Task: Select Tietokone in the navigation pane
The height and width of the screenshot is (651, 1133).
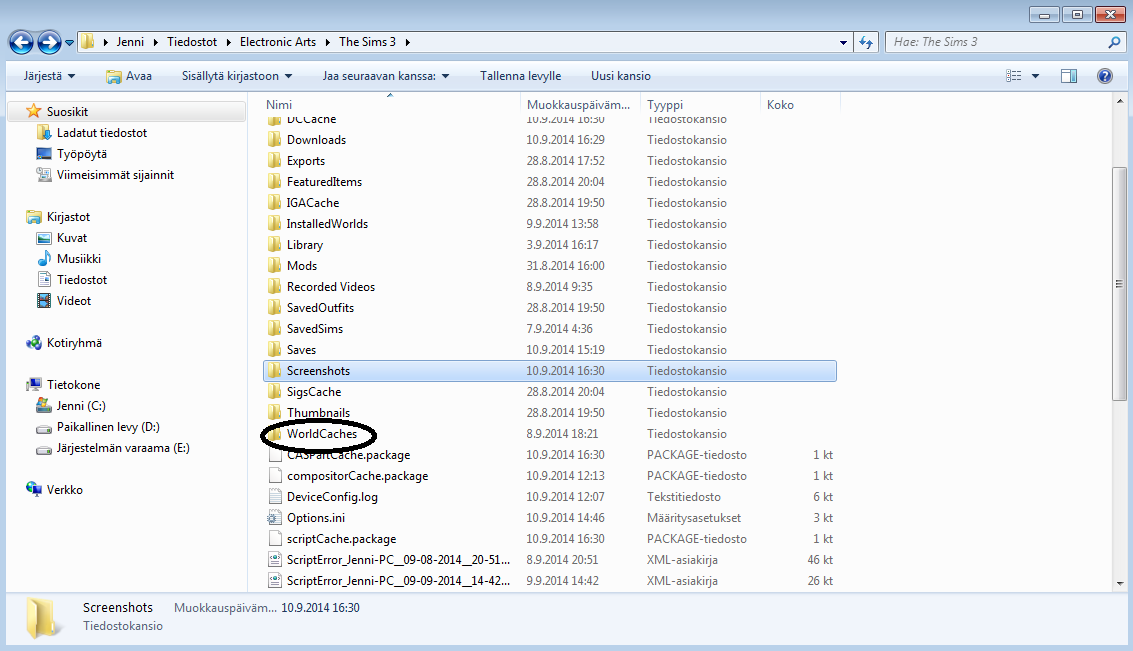Action: click(73, 384)
